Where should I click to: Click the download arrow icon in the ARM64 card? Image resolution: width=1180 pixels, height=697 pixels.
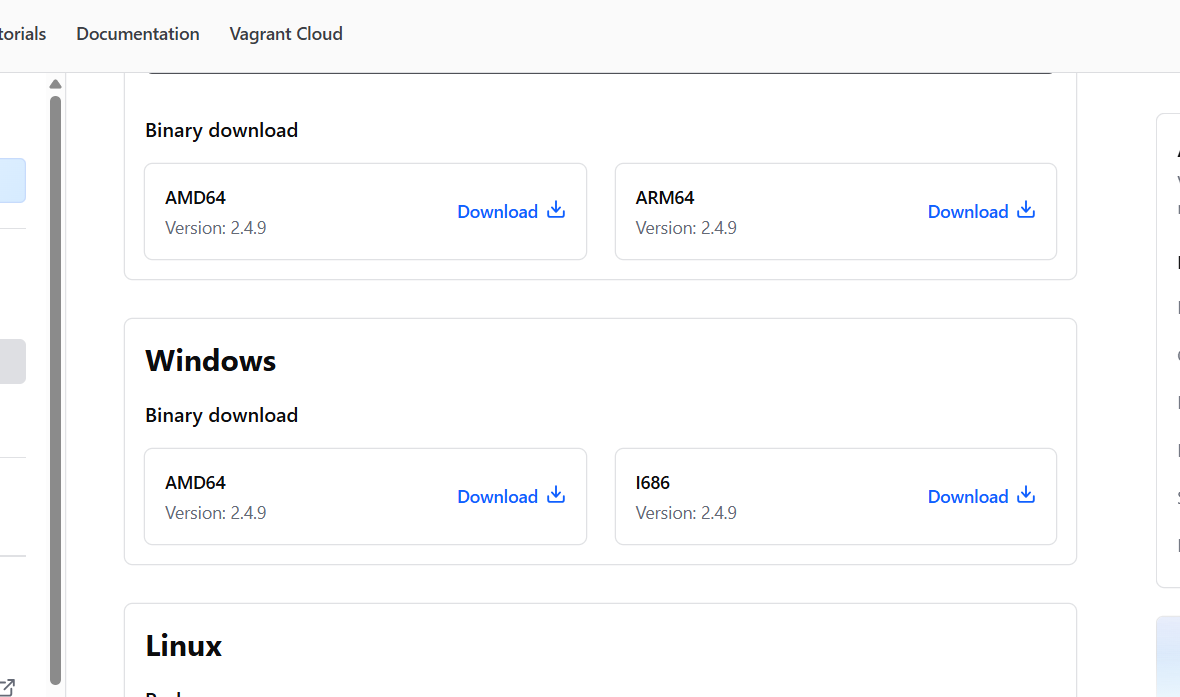[x=1026, y=210]
